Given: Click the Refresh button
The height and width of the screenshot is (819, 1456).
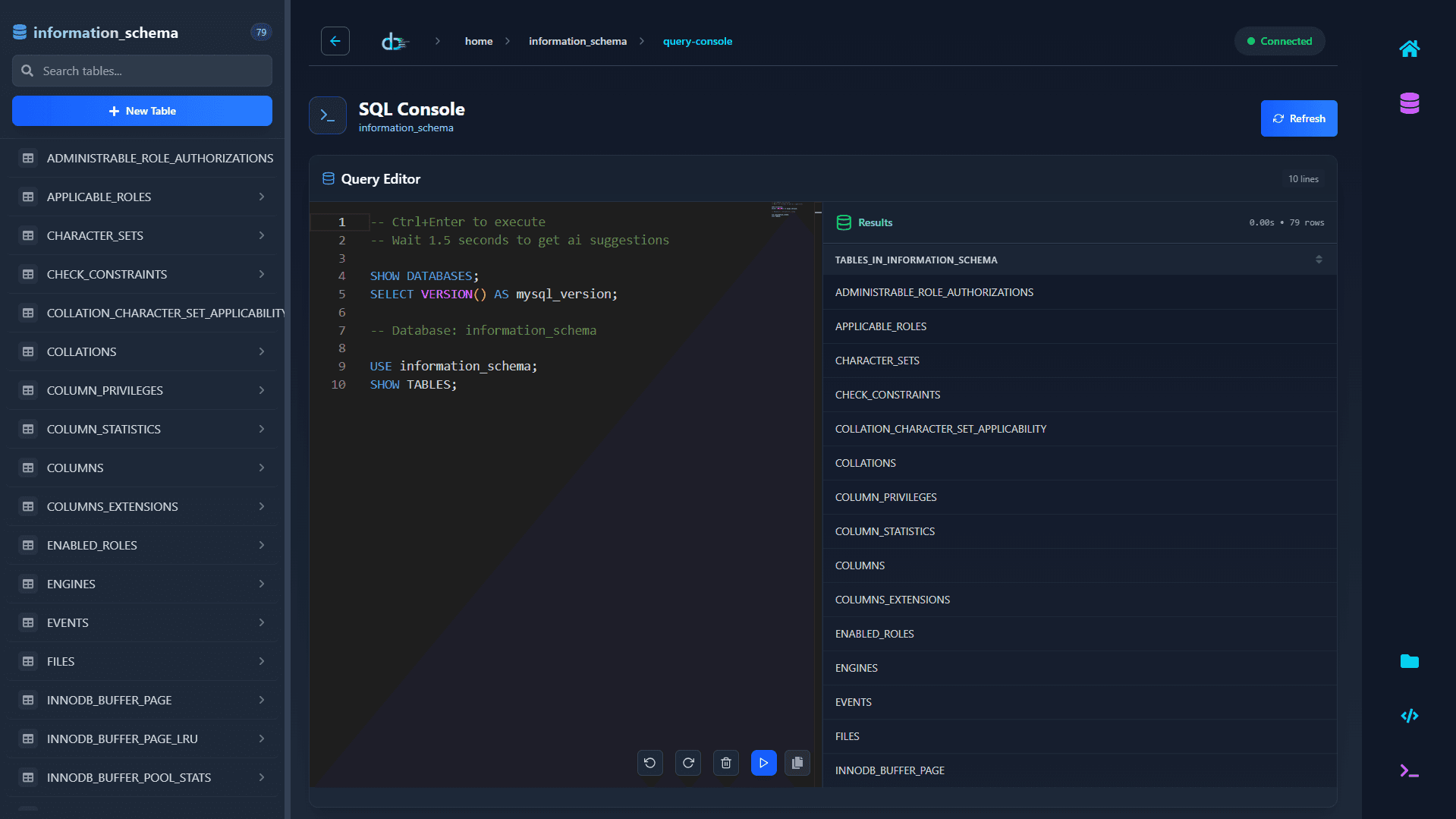Looking at the screenshot, I should (1299, 118).
